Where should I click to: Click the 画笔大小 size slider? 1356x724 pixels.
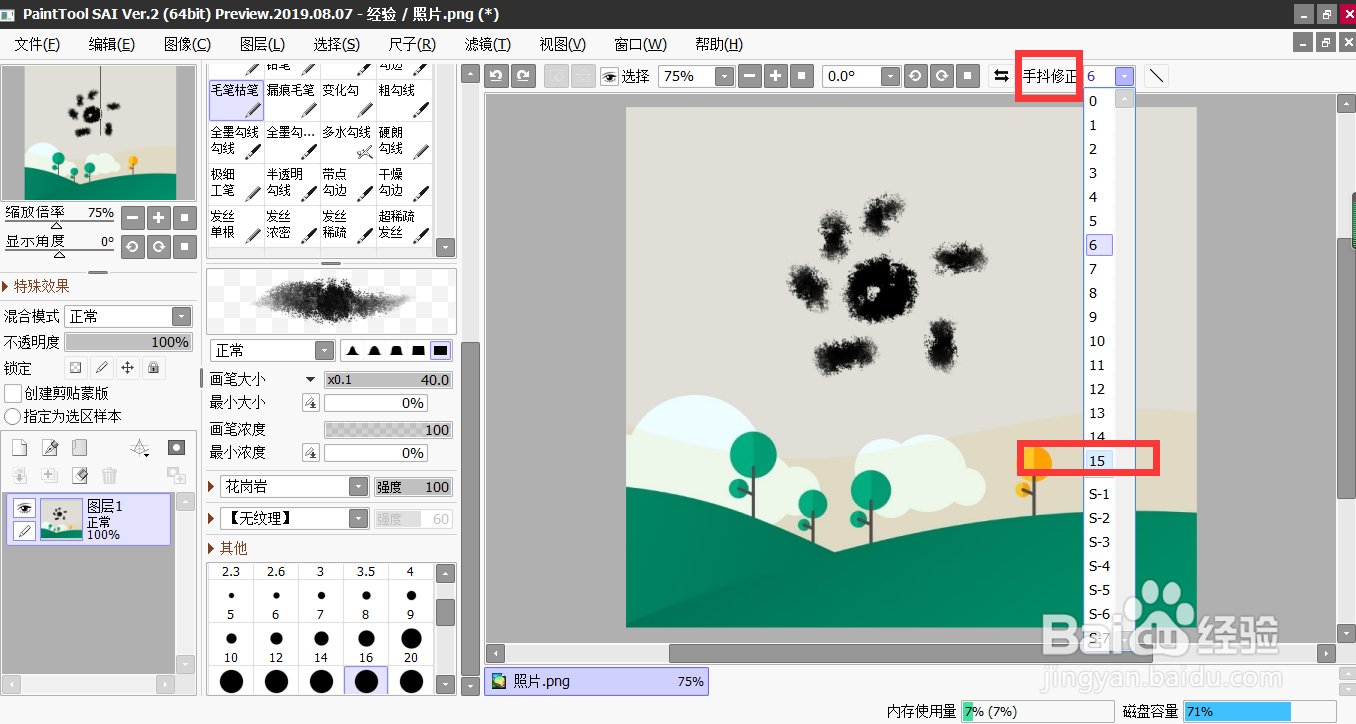click(x=388, y=380)
